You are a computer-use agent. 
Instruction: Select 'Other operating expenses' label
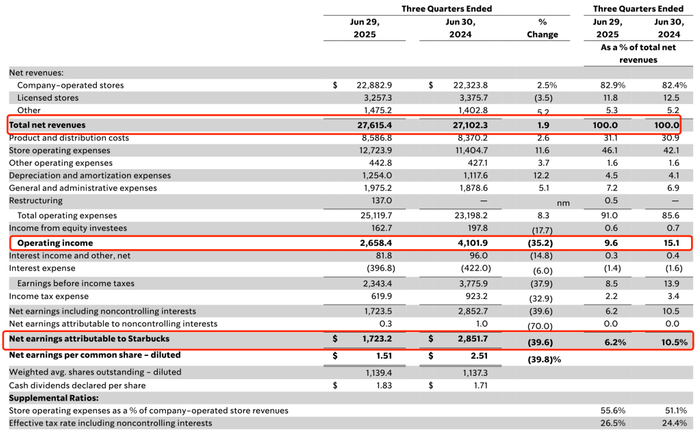coord(61,163)
